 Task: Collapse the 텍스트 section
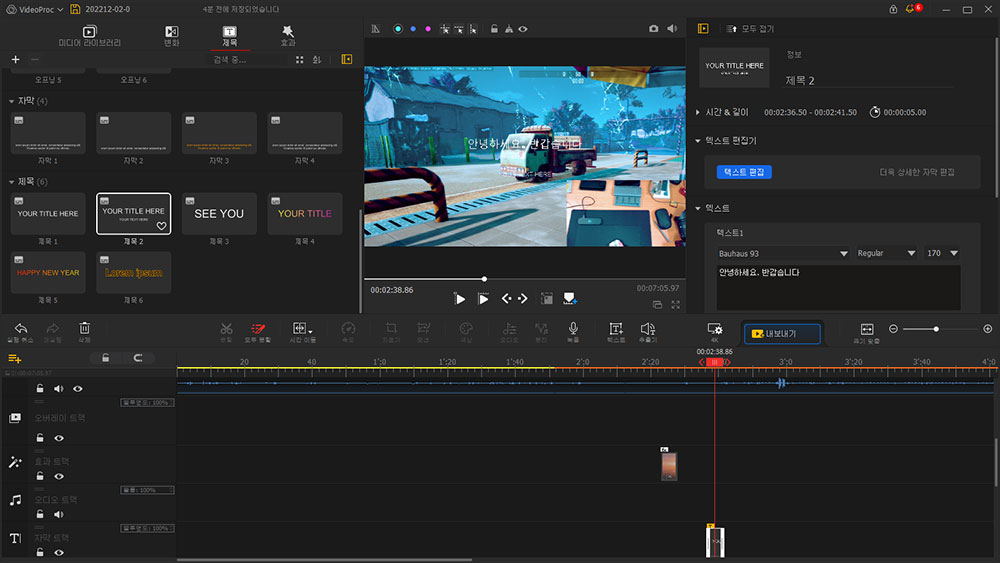click(x=698, y=208)
